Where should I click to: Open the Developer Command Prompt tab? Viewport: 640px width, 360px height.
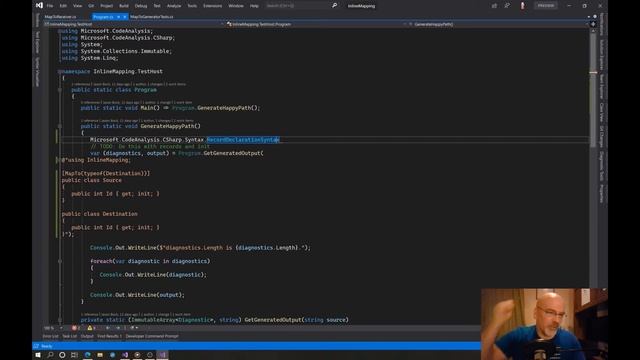[x=152, y=336]
